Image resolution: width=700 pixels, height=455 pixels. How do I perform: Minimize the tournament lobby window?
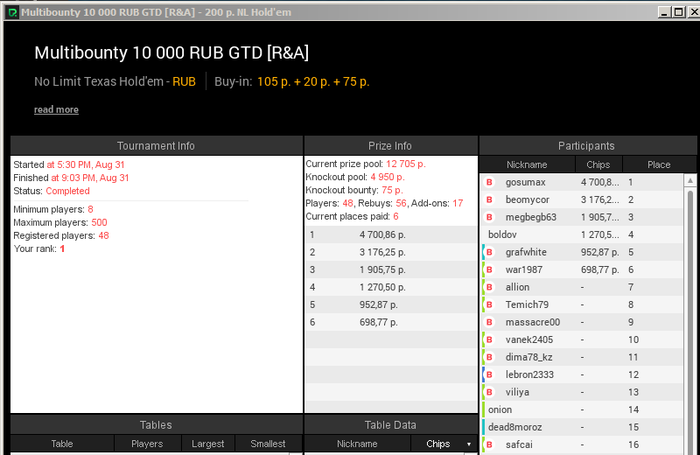pos(664,12)
